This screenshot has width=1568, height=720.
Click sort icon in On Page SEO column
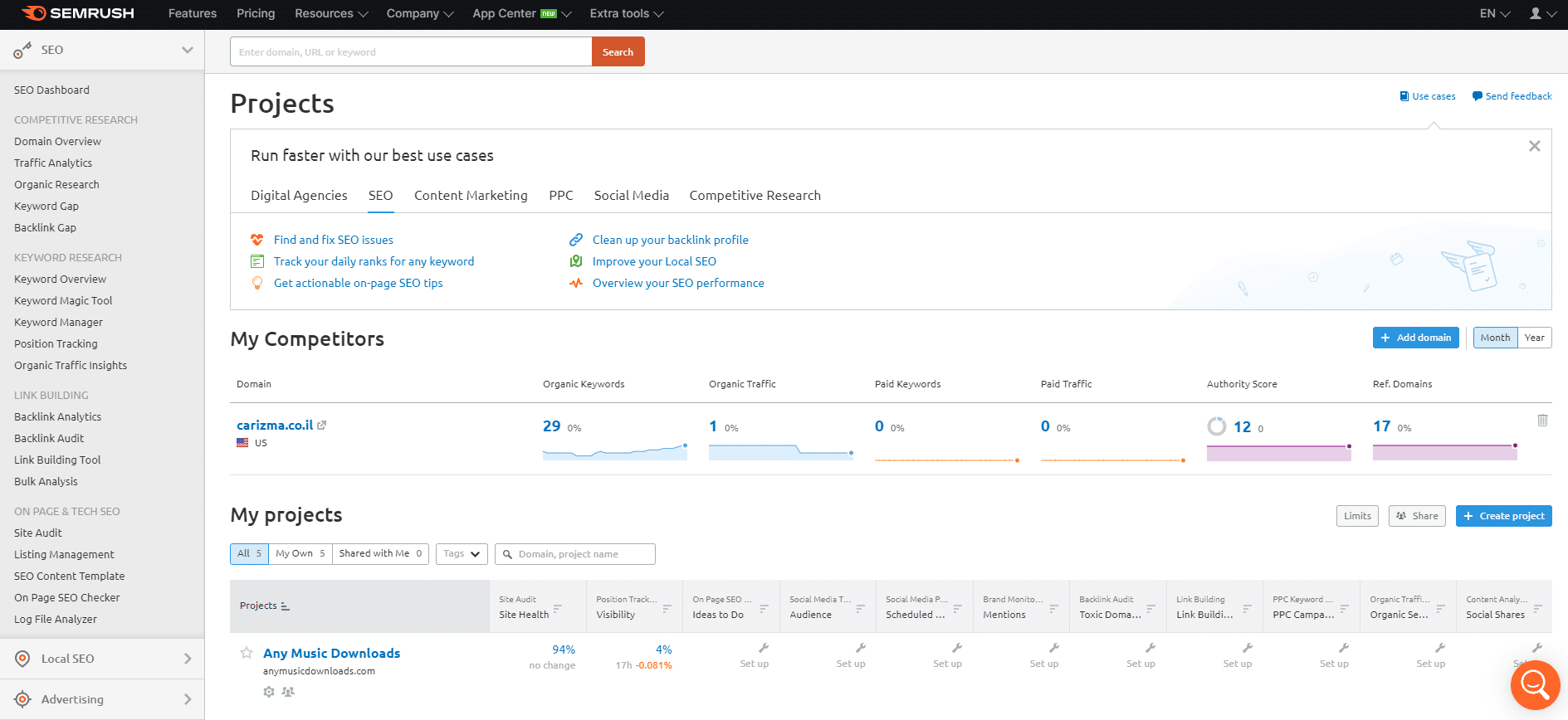[764, 609]
